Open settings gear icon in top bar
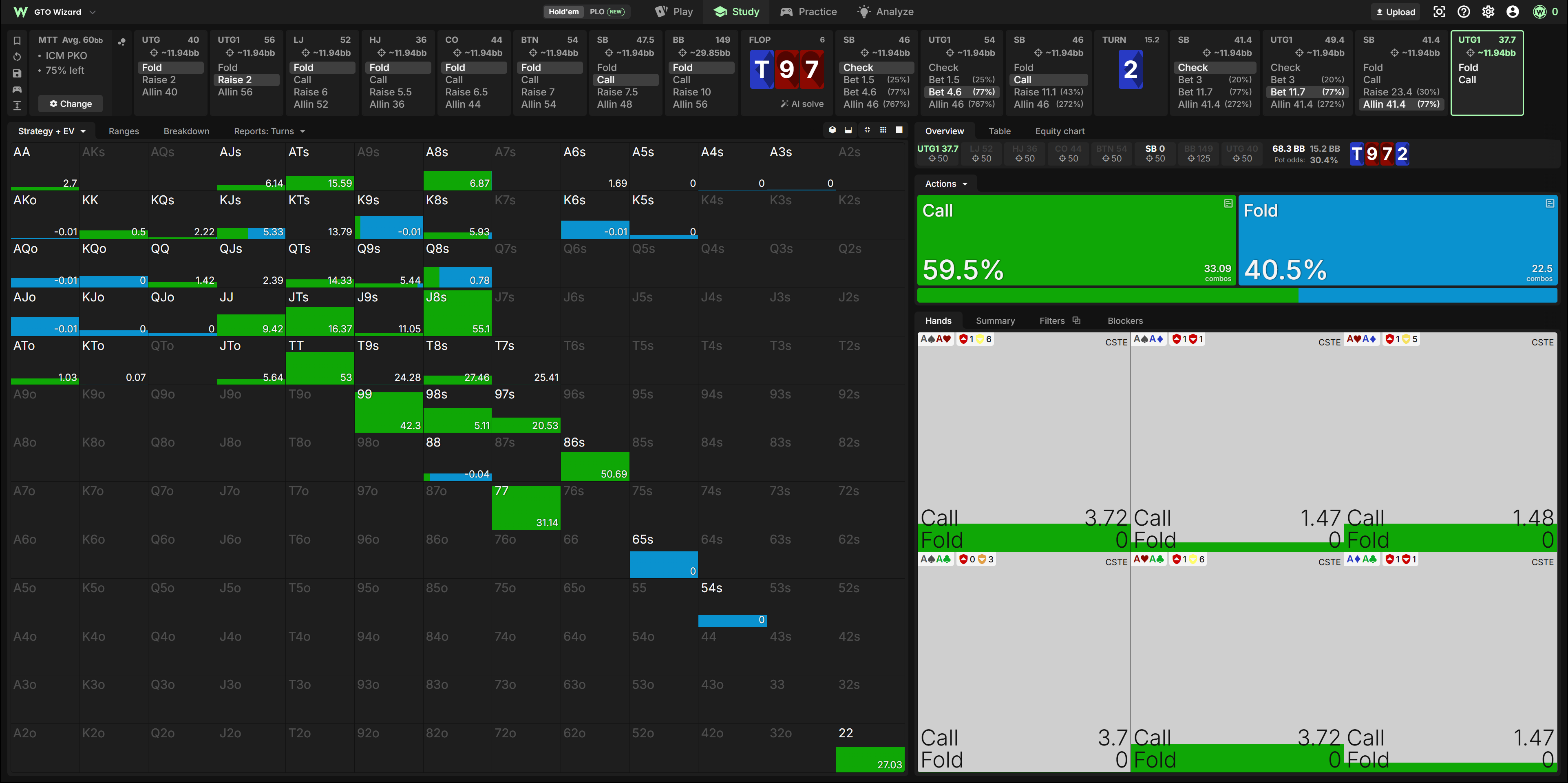The image size is (1568, 783). (1488, 11)
